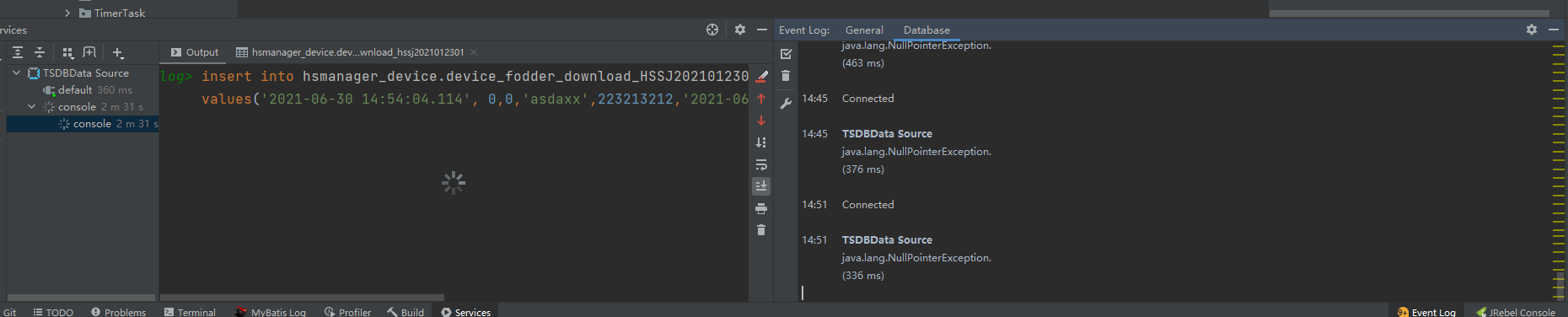Viewport: 1568px width, 317px height.
Task: Open the Build tool window
Action: click(x=405, y=312)
